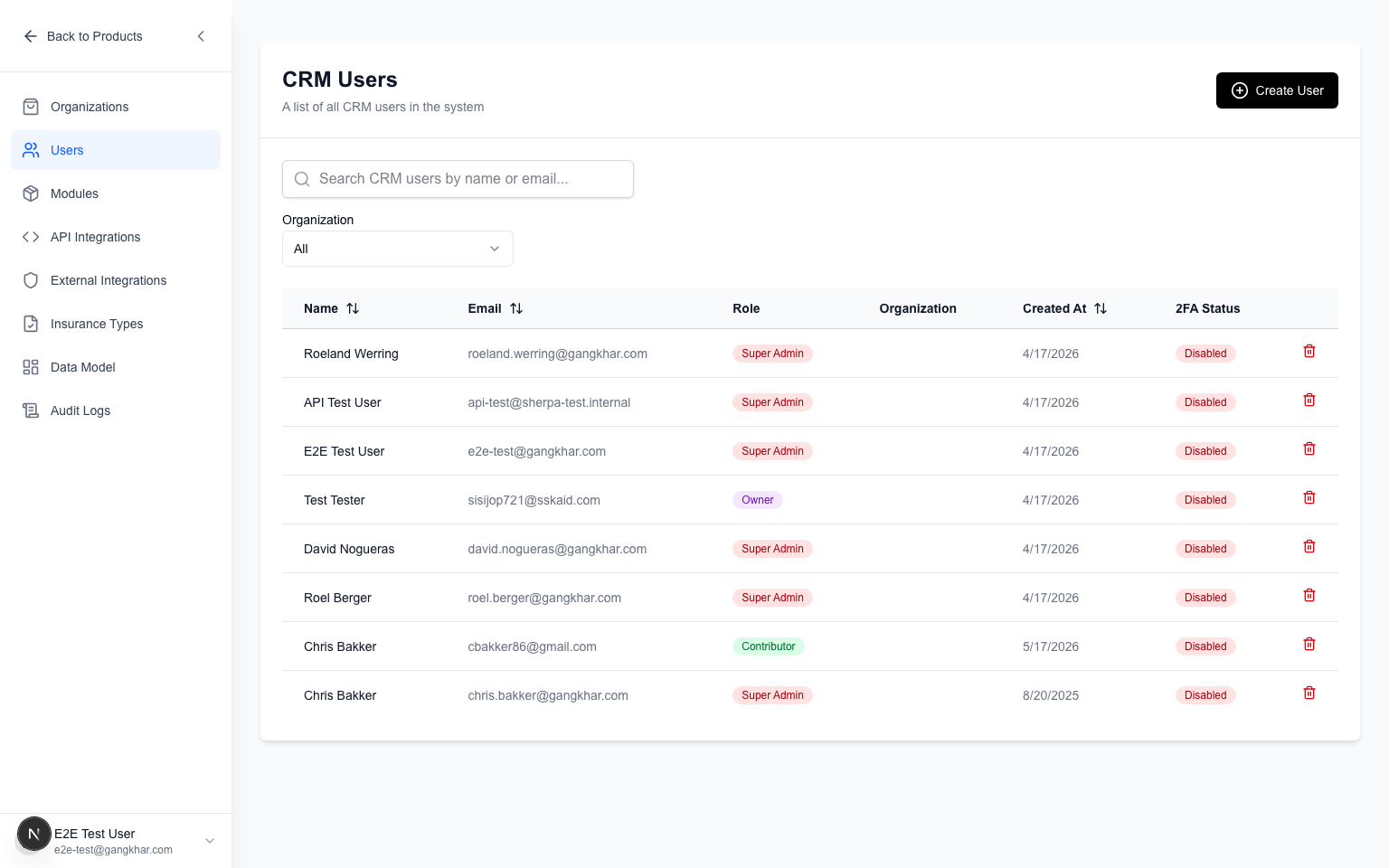Click api-test@sherpa-test.internal email
Viewport: 1389px width, 868px height.
[549, 402]
